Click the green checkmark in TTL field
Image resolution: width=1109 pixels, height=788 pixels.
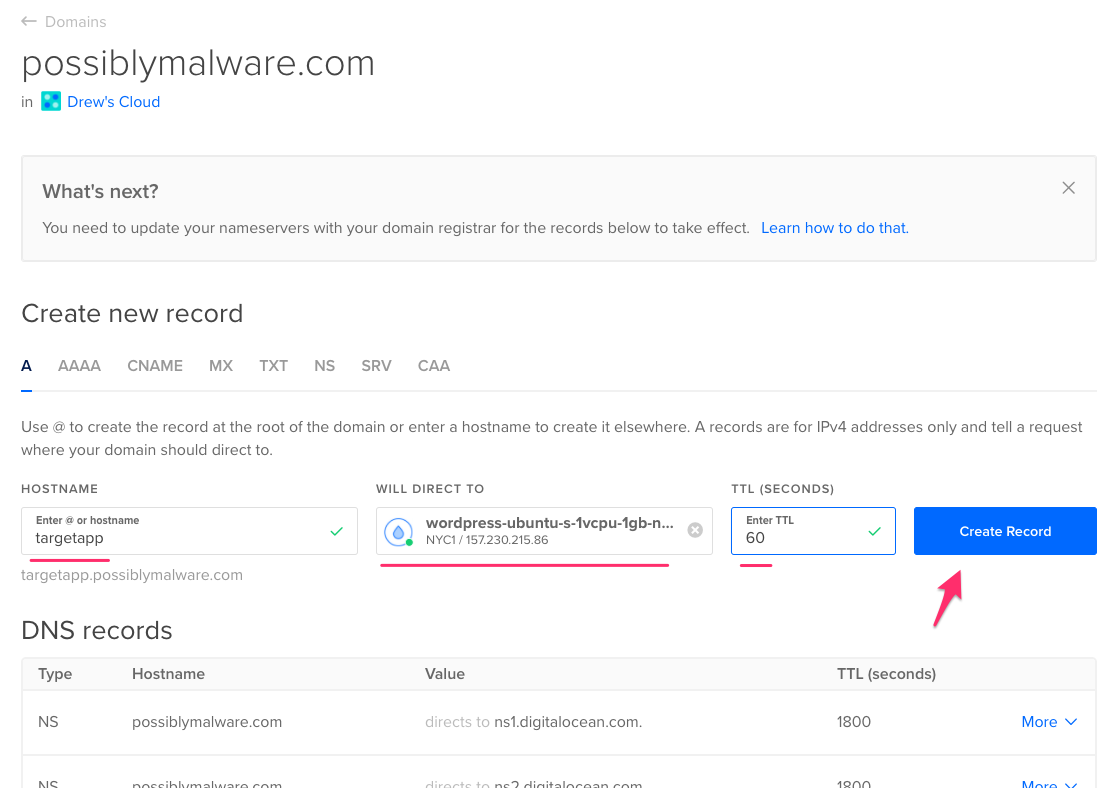tap(875, 531)
